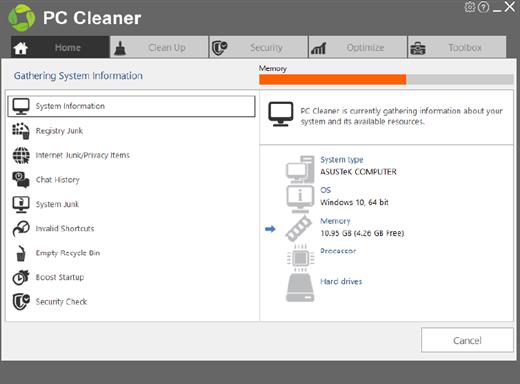Select Empty Recycle Bin label
This screenshot has height=384, width=520.
[68, 253]
